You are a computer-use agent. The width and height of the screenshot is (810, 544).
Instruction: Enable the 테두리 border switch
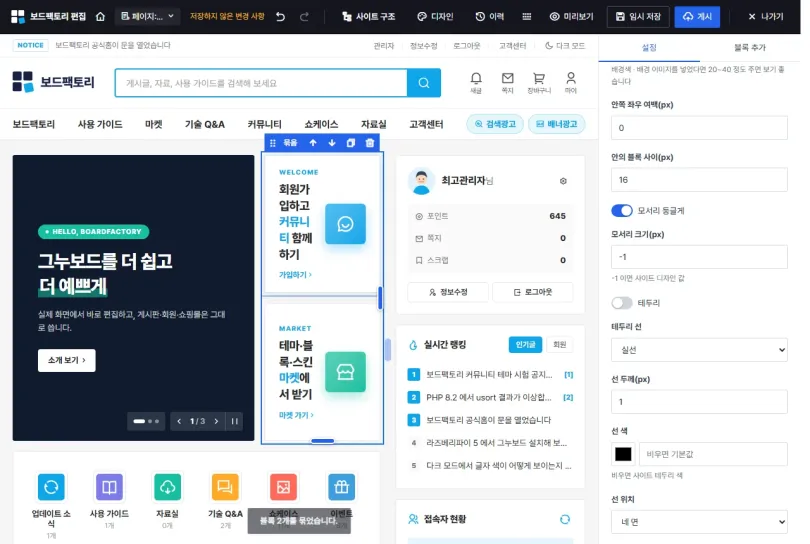(621, 303)
